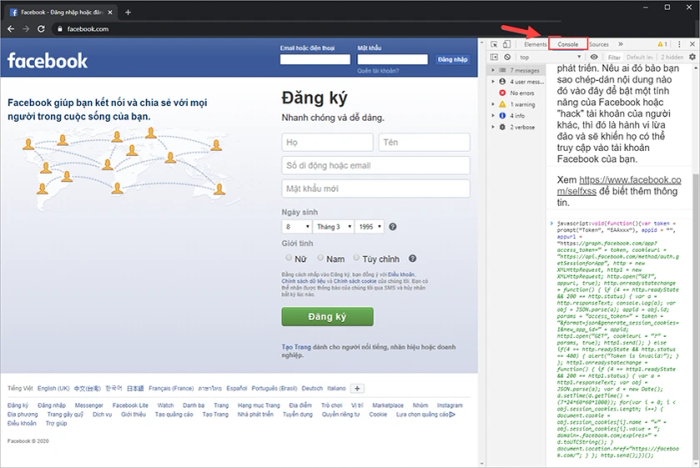Click the browser reload page icon
The height and width of the screenshot is (468, 700).
click(x=42, y=30)
